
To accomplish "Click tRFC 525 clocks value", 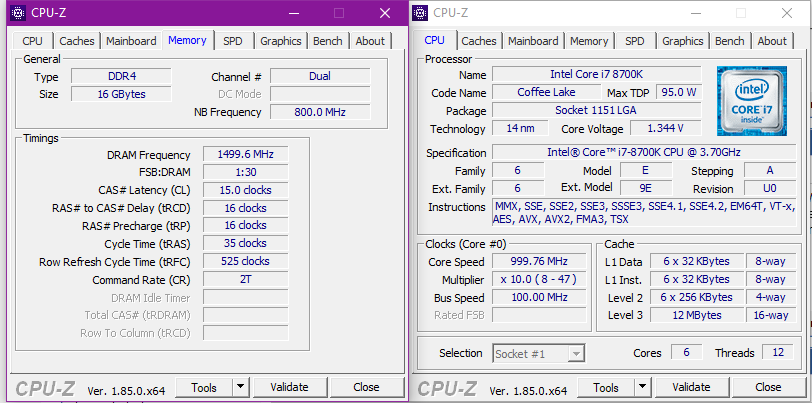I will coord(245,261).
